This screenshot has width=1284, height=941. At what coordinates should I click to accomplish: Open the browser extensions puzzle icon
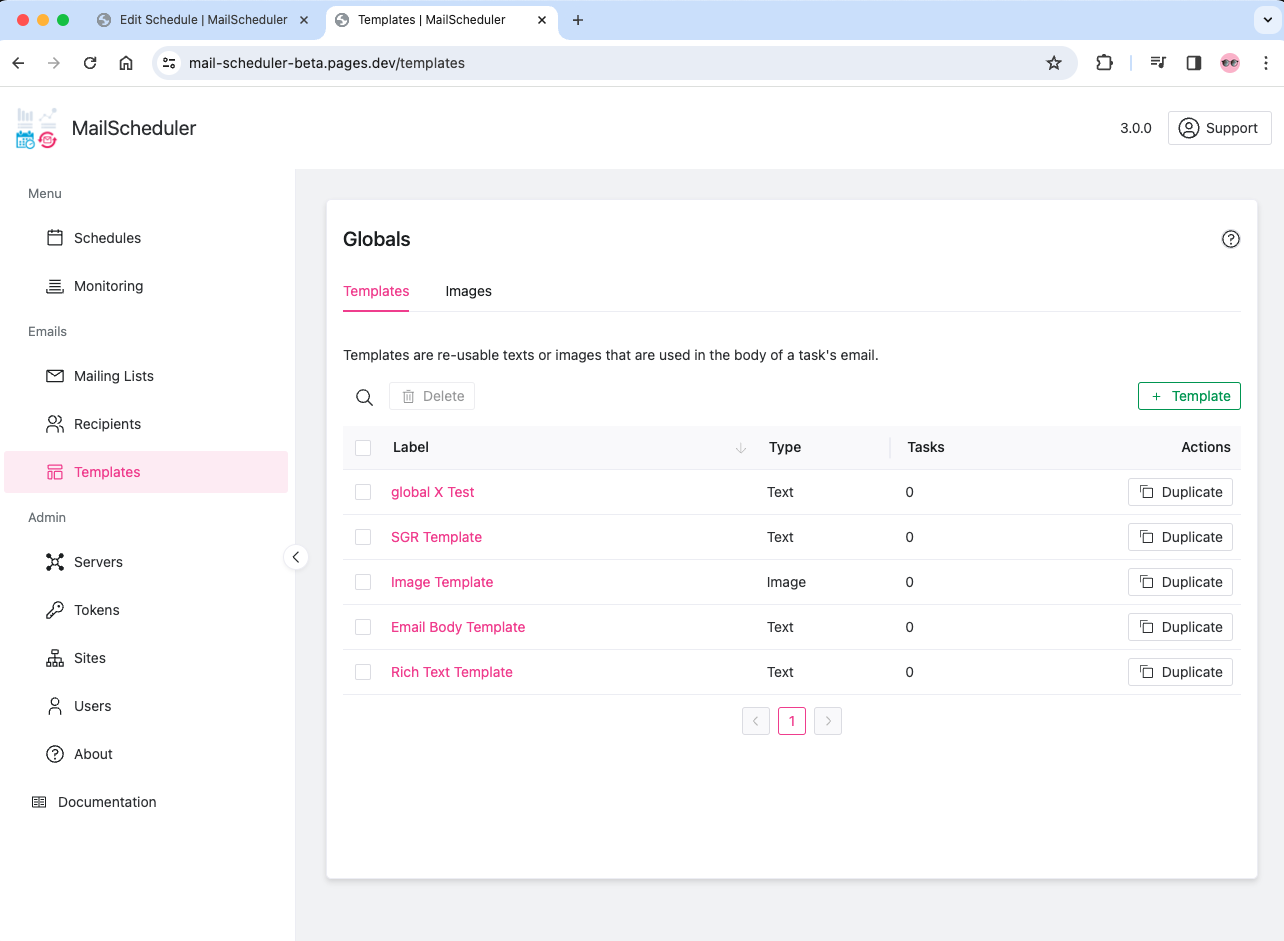pyautogui.click(x=1104, y=63)
